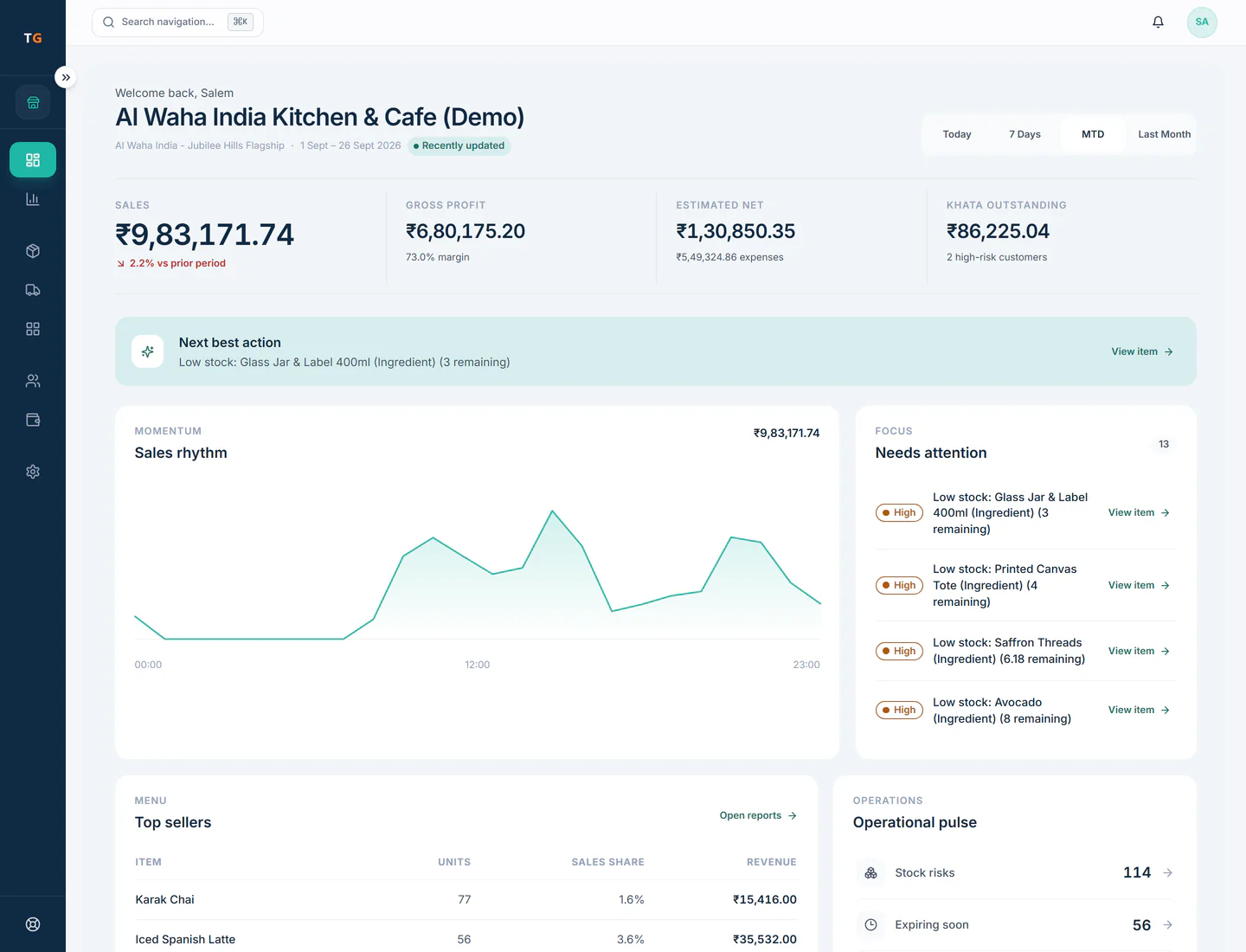Viewport: 1246px width, 952px height.
Task: Open the inventory box icon
Action: (x=33, y=251)
